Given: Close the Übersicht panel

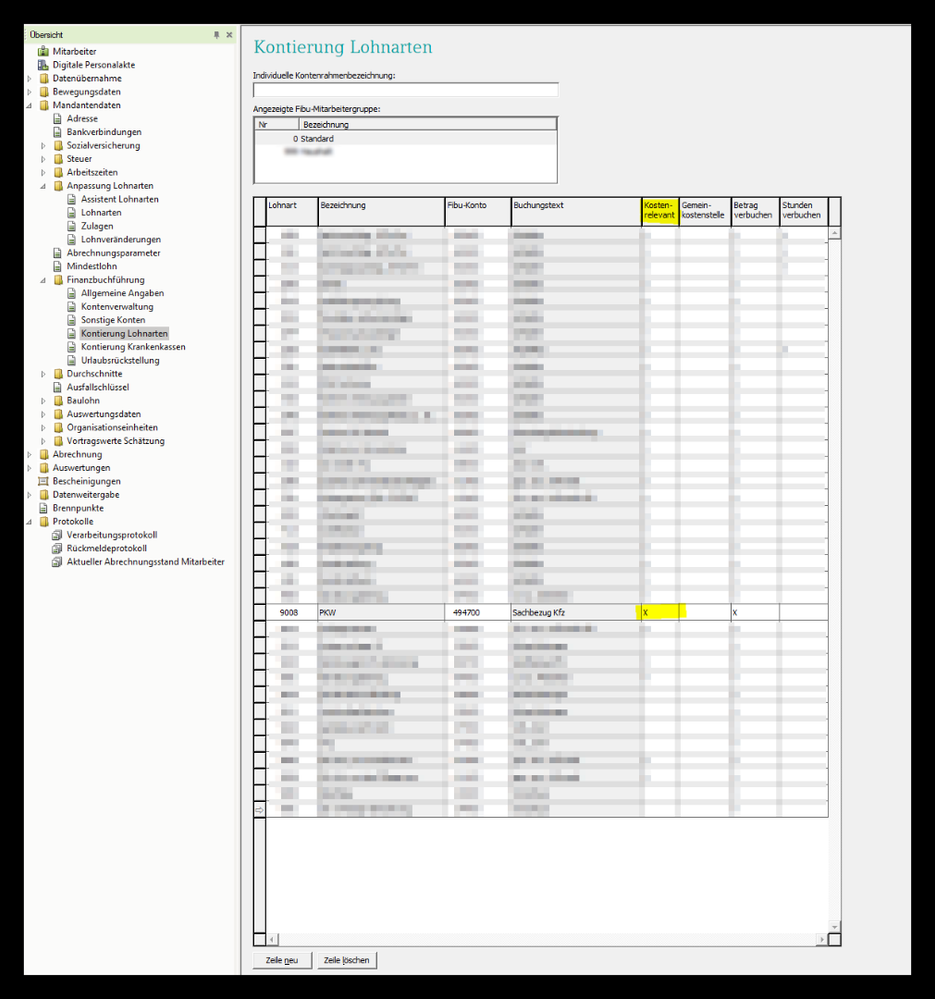Looking at the screenshot, I should [x=229, y=34].
